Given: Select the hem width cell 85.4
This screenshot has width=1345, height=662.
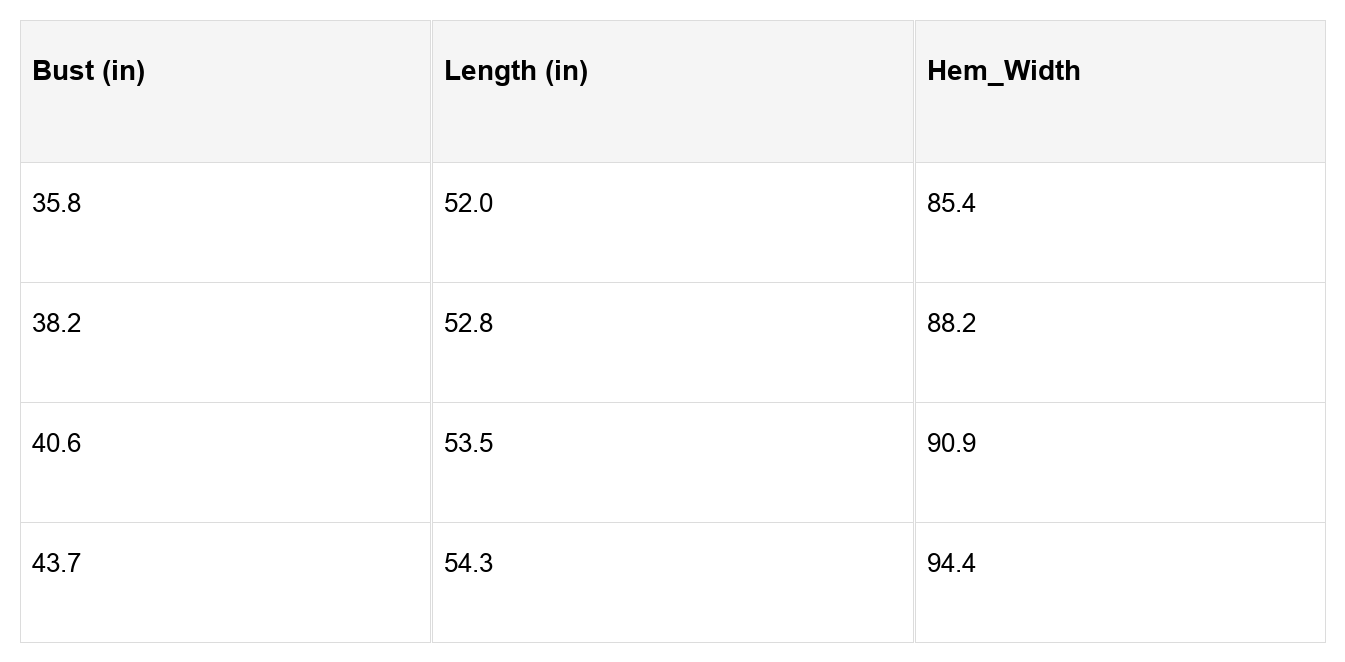Looking at the screenshot, I should coord(951,204).
